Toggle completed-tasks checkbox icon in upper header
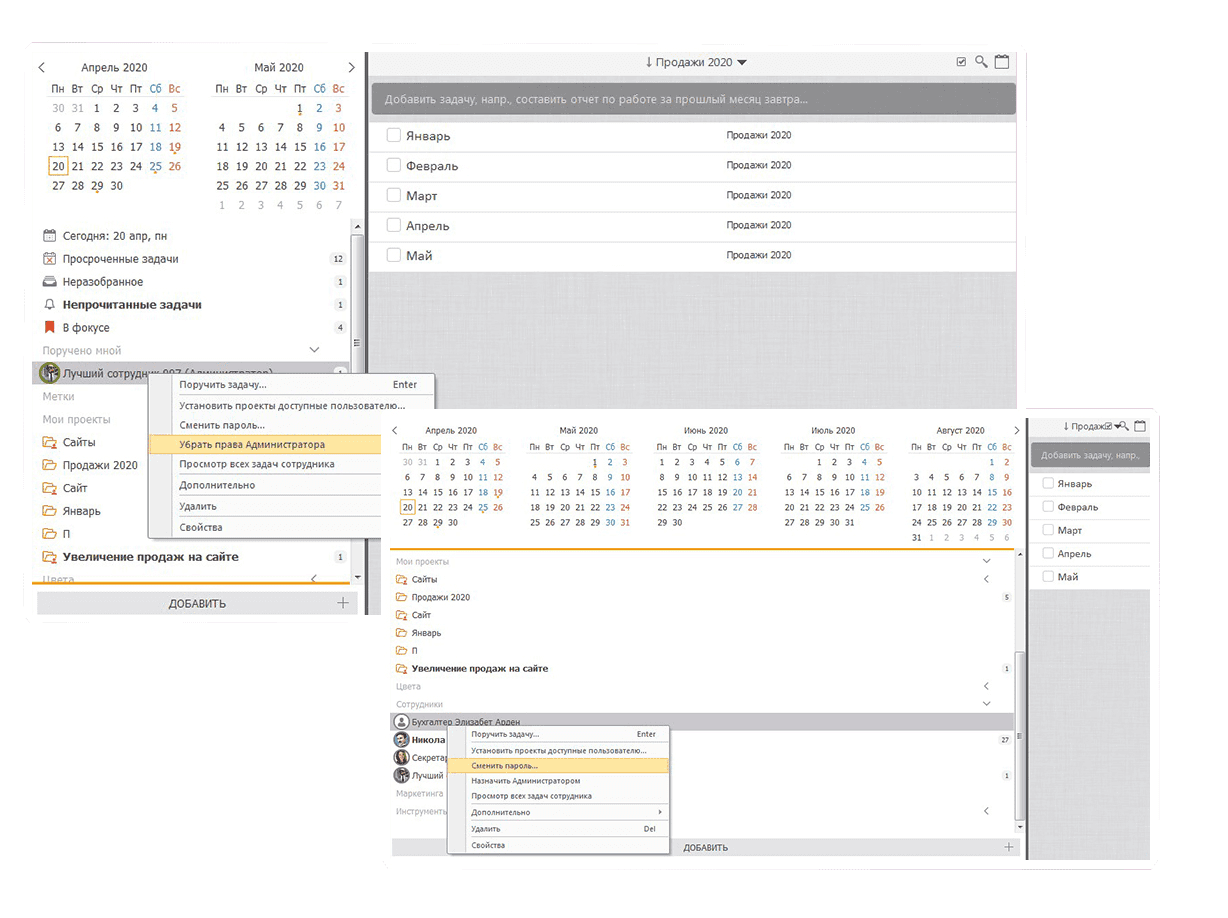 962,62
